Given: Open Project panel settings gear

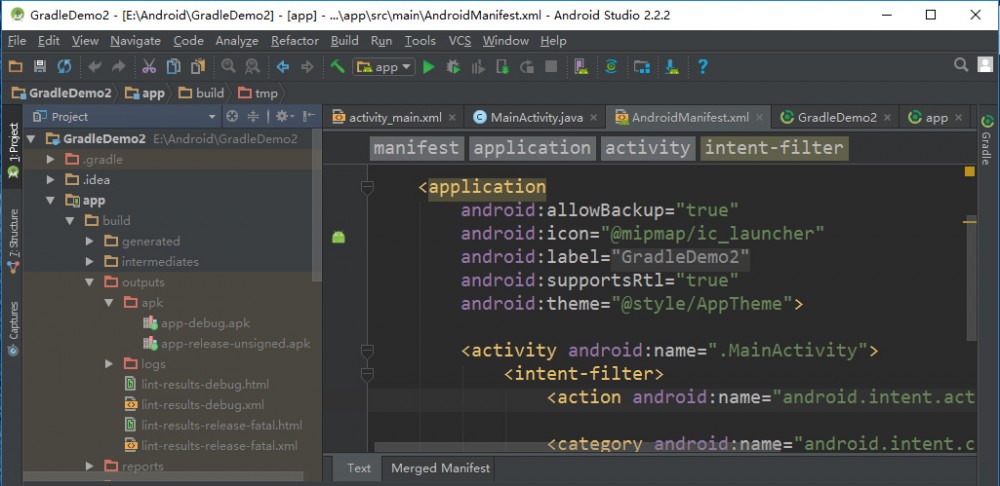Looking at the screenshot, I should [283, 116].
